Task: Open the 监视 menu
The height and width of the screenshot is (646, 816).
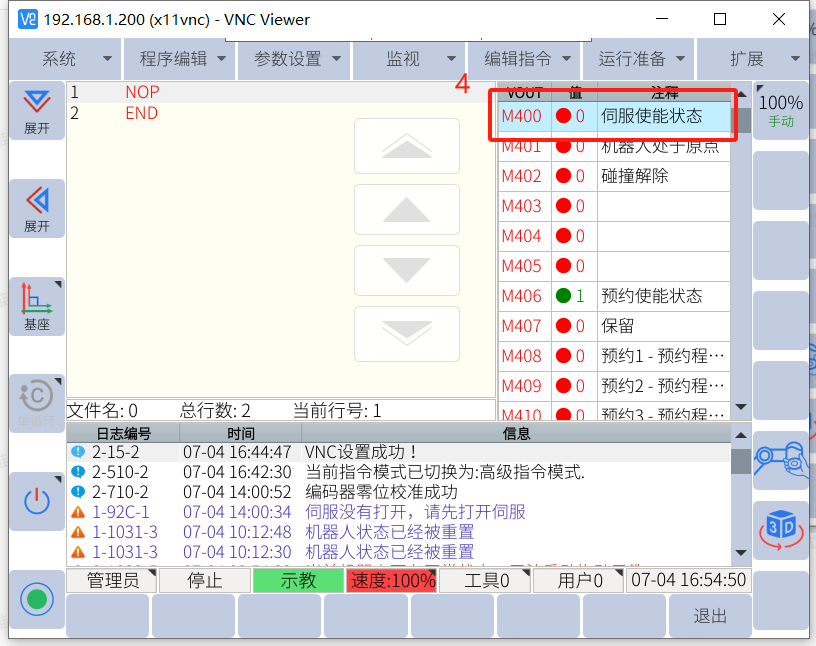Action: click(x=409, y=59)
